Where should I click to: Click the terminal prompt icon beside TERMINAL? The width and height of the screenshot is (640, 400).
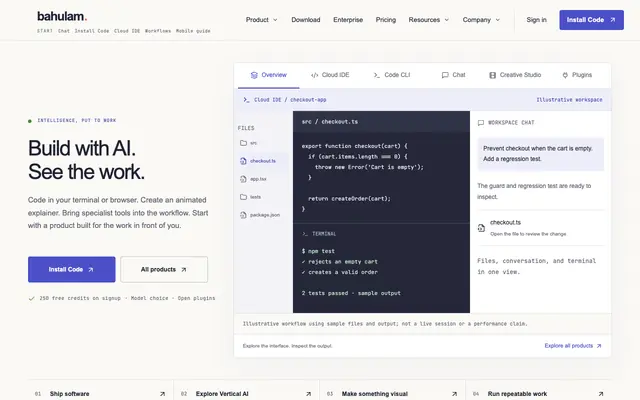pos(304,234)
